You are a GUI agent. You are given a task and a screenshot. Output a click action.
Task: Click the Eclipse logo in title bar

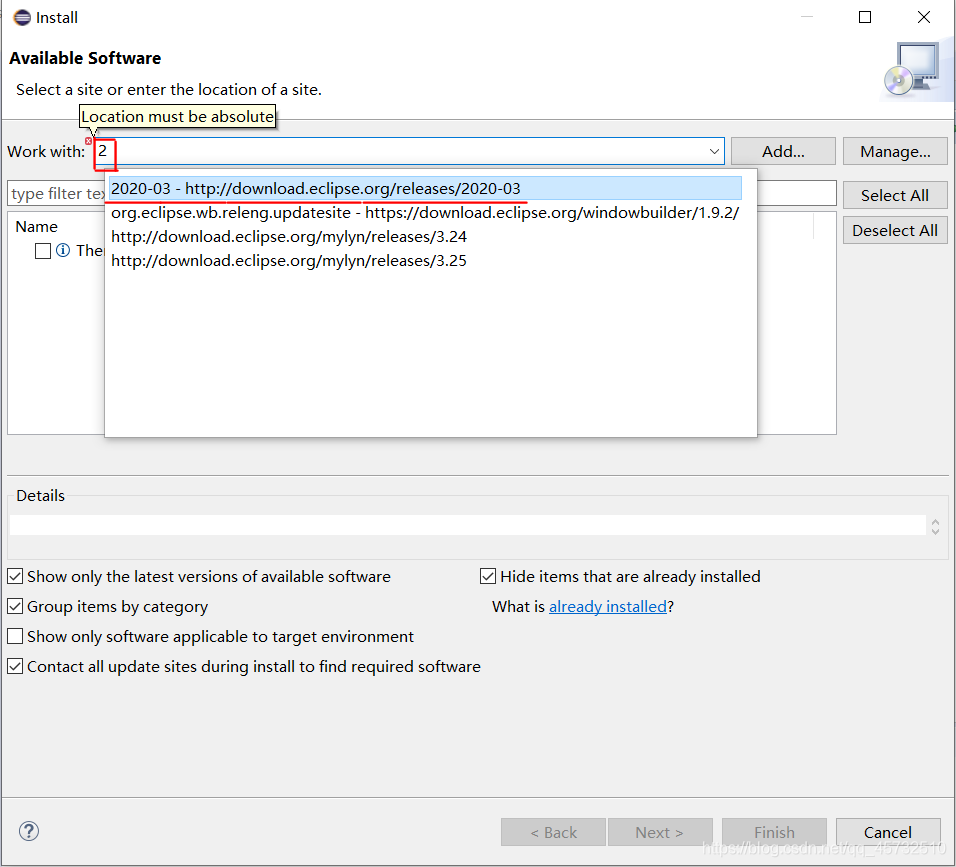[x=22, y=18]
